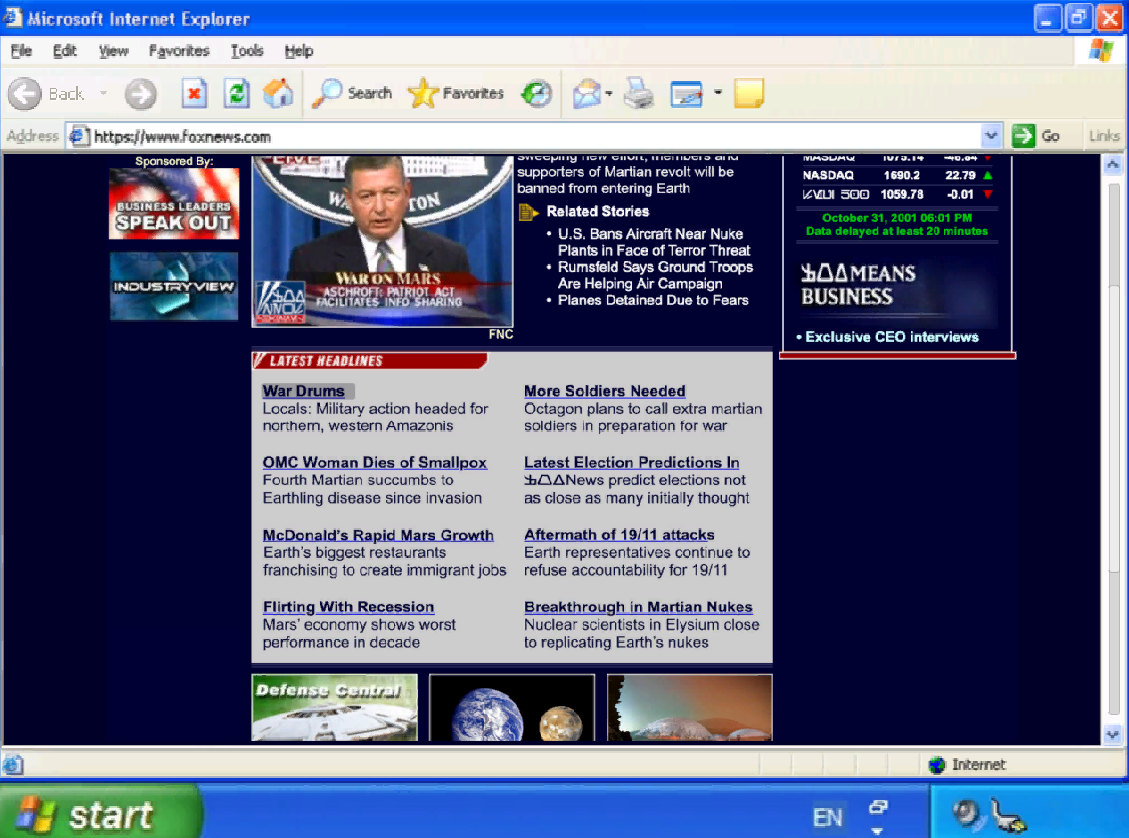1129x838 pixels.
Task: Open OMC Woman Dies of Smallpox
Action: coord(374,462)
